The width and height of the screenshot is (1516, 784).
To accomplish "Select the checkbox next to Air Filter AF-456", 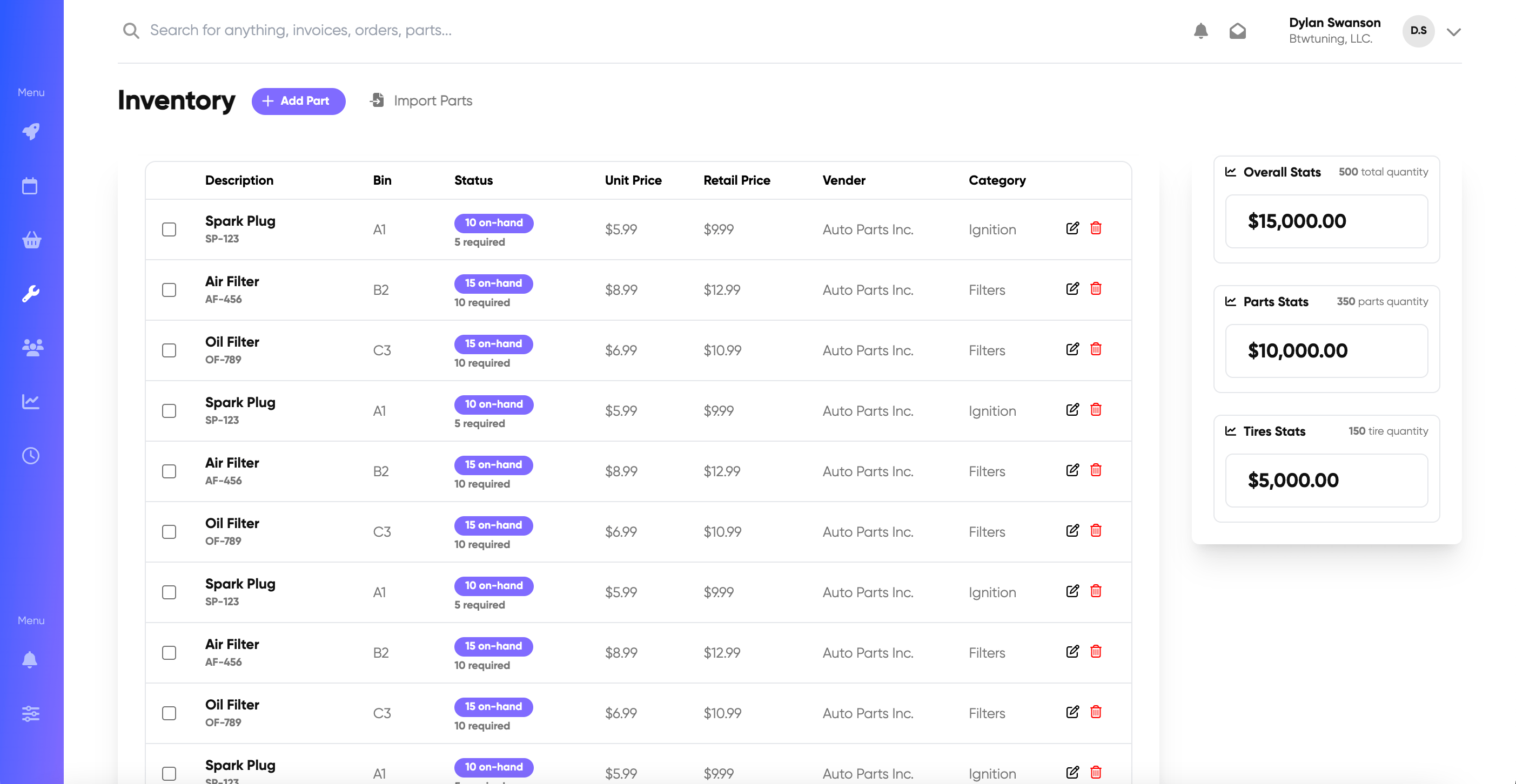I will point(169,289).
